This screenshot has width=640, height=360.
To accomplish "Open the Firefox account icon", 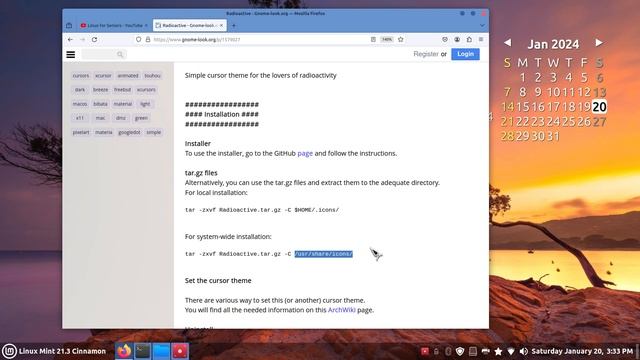I will coord(457,40).
